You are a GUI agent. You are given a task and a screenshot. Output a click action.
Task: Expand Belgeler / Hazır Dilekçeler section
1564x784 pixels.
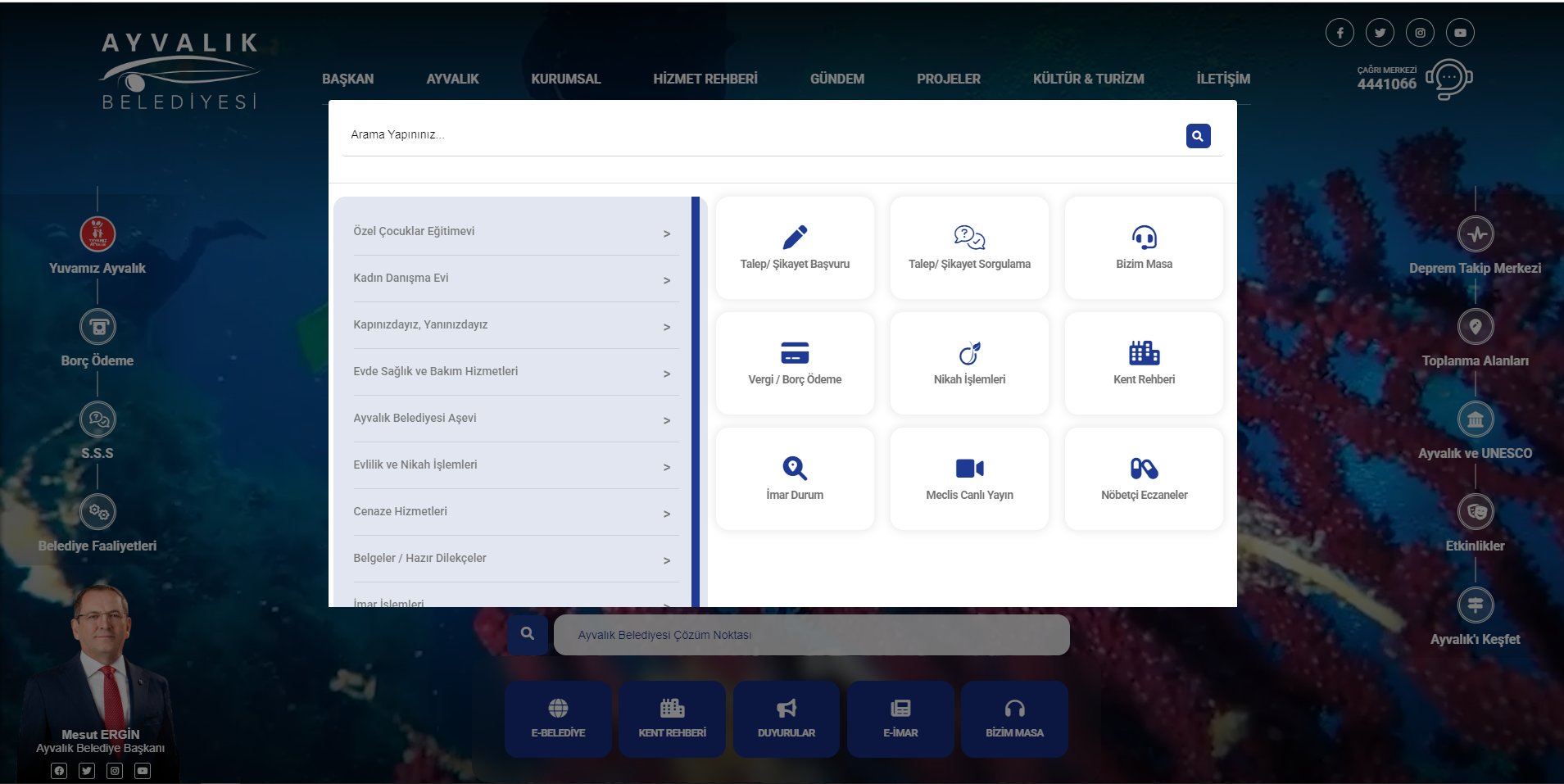(x=515, y=558)
